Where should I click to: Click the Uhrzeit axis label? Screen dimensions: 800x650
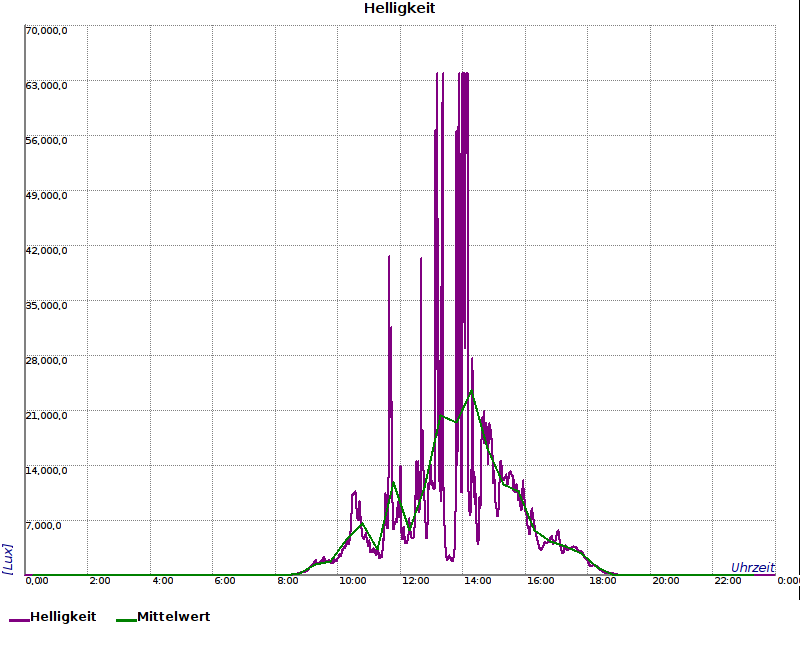click(x=753, y=567)
